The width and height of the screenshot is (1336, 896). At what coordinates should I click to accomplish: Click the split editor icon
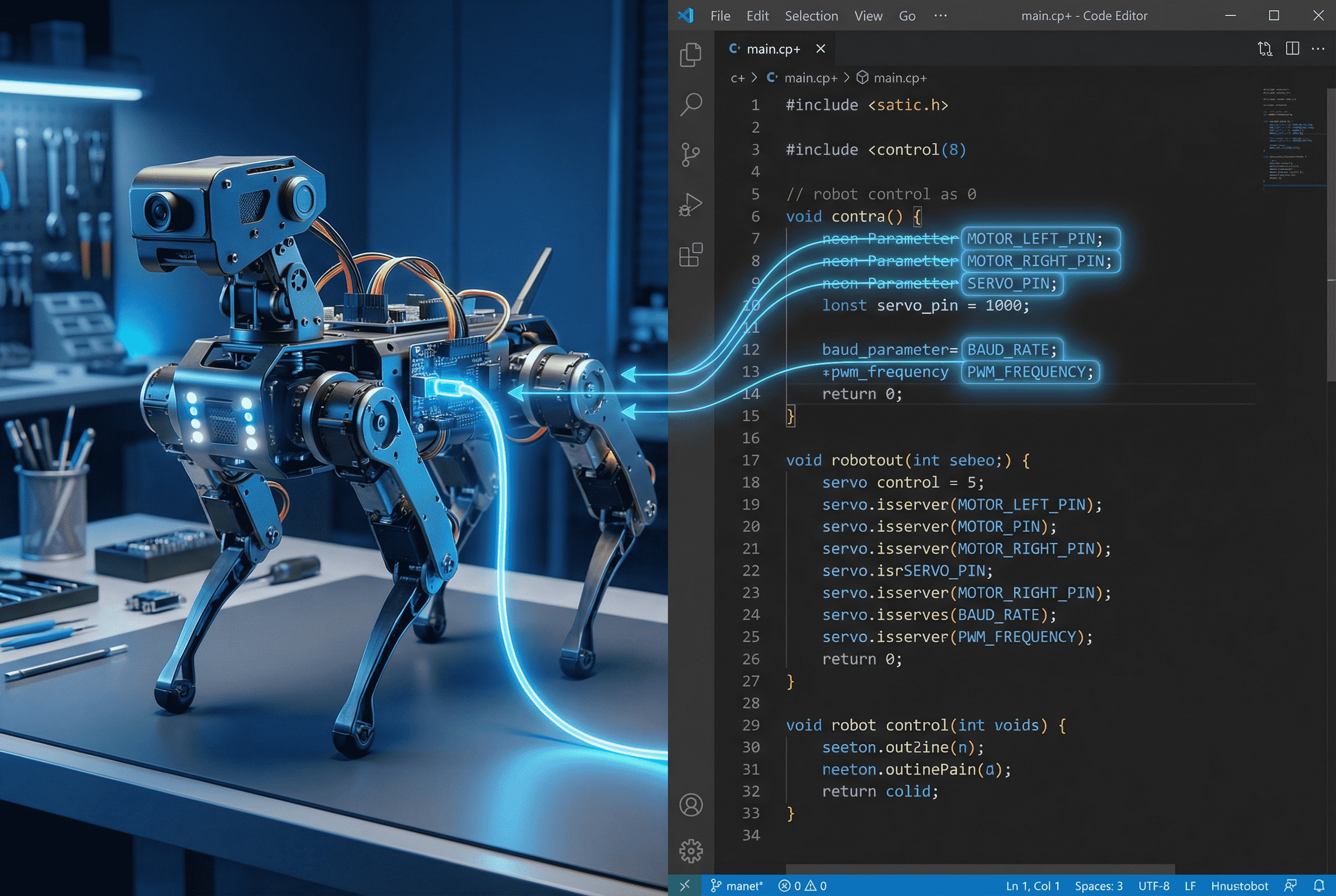pos(1292,49)
